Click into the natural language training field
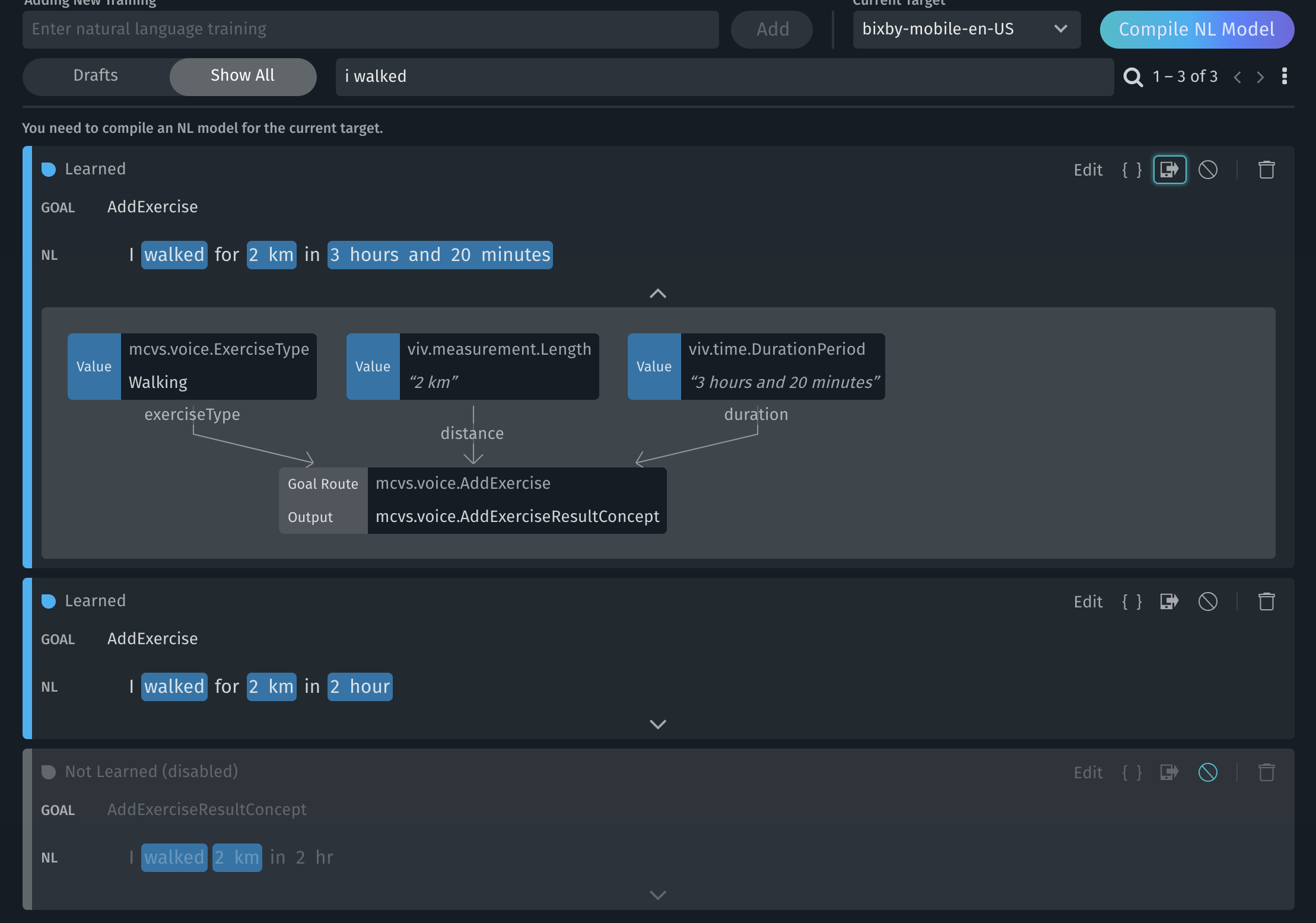This screenshot has width=1316, height=923. pyautogui.click(x=370, y=29)
